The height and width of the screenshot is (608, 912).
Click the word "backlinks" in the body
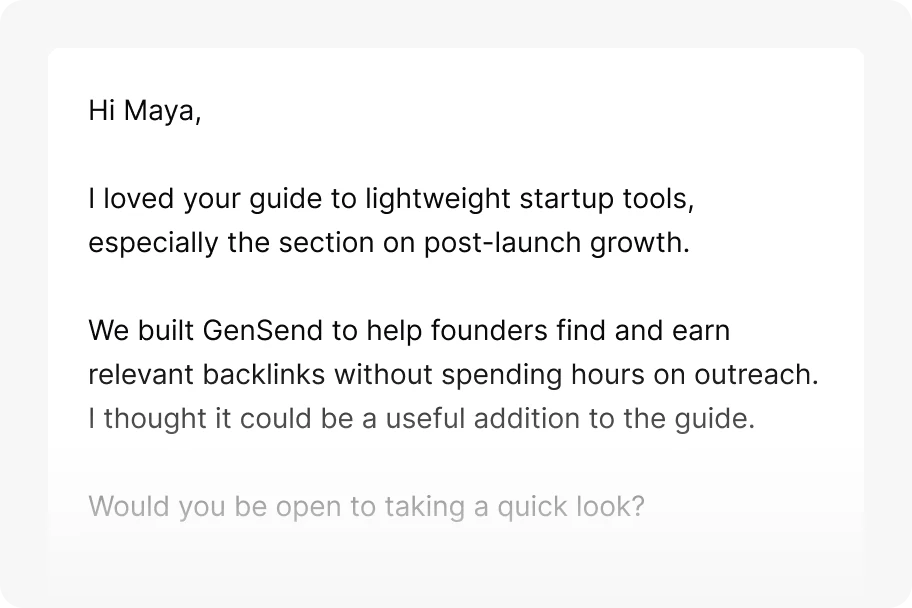click(x=263, y=374)
